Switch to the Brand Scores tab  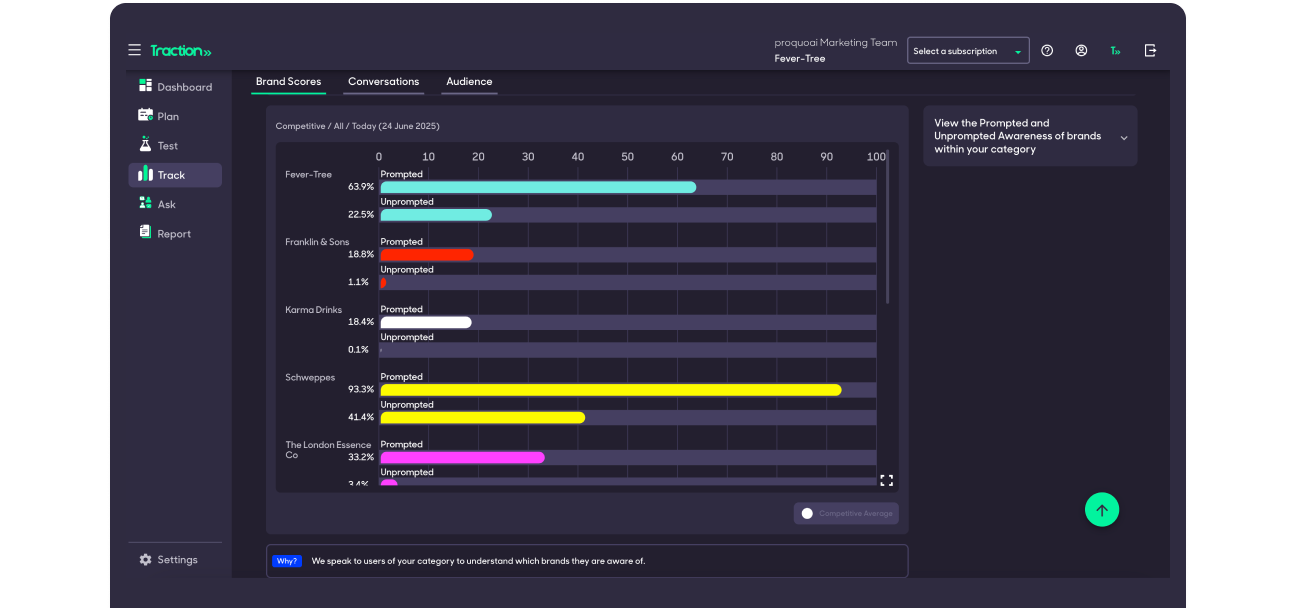click(288, 82)
